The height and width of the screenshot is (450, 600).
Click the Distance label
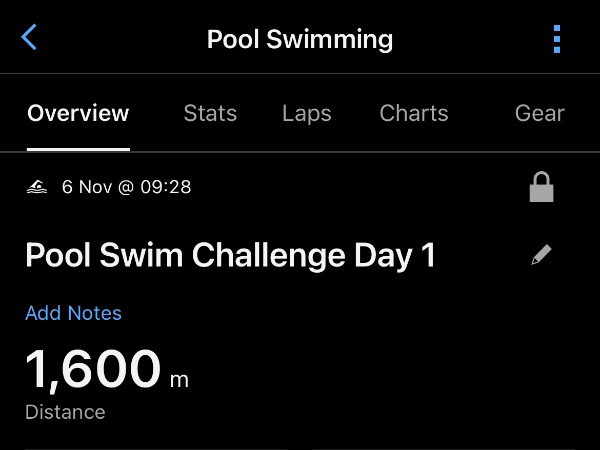65,412
